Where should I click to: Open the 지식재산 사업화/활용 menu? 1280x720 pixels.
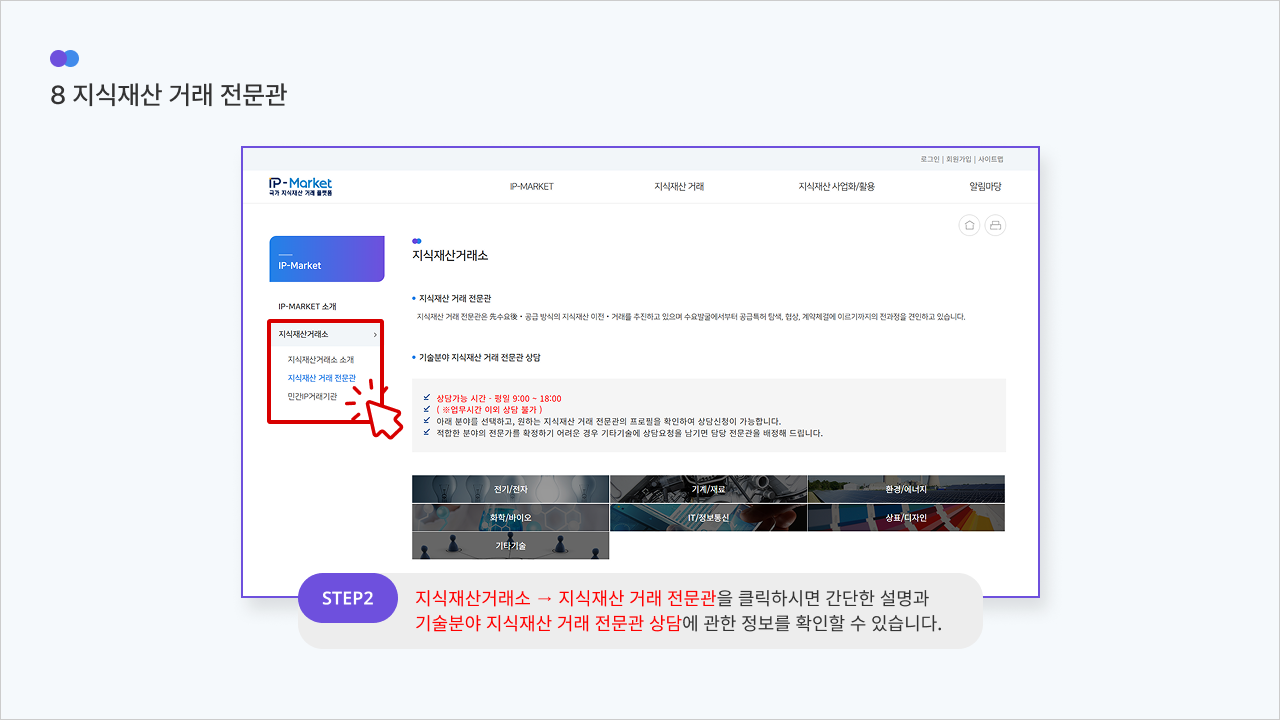tap(836, 186)
